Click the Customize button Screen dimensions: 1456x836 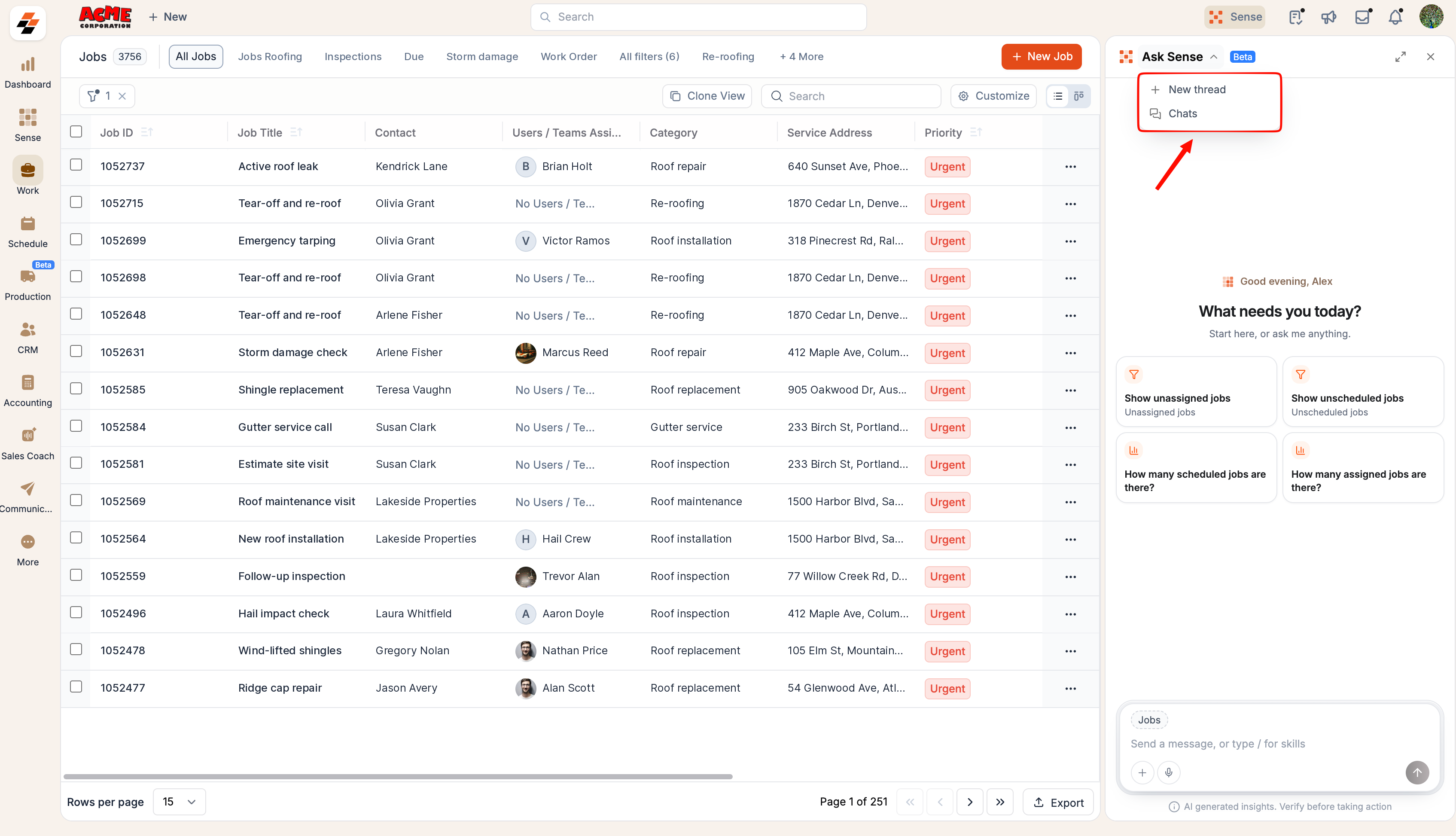[993, 96]
